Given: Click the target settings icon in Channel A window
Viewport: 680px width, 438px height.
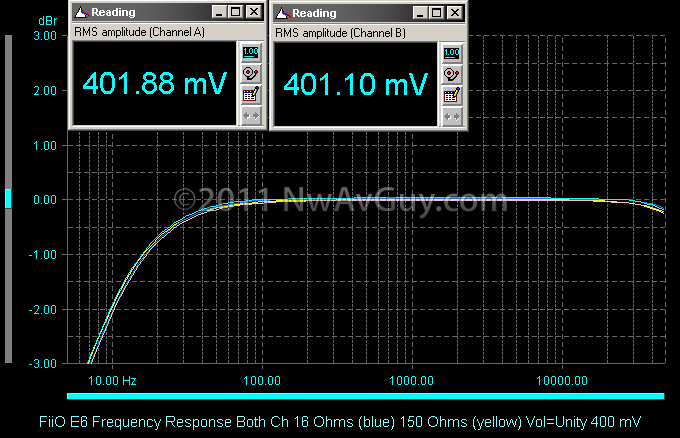Looking at the screenshot, I should (251, 74).
